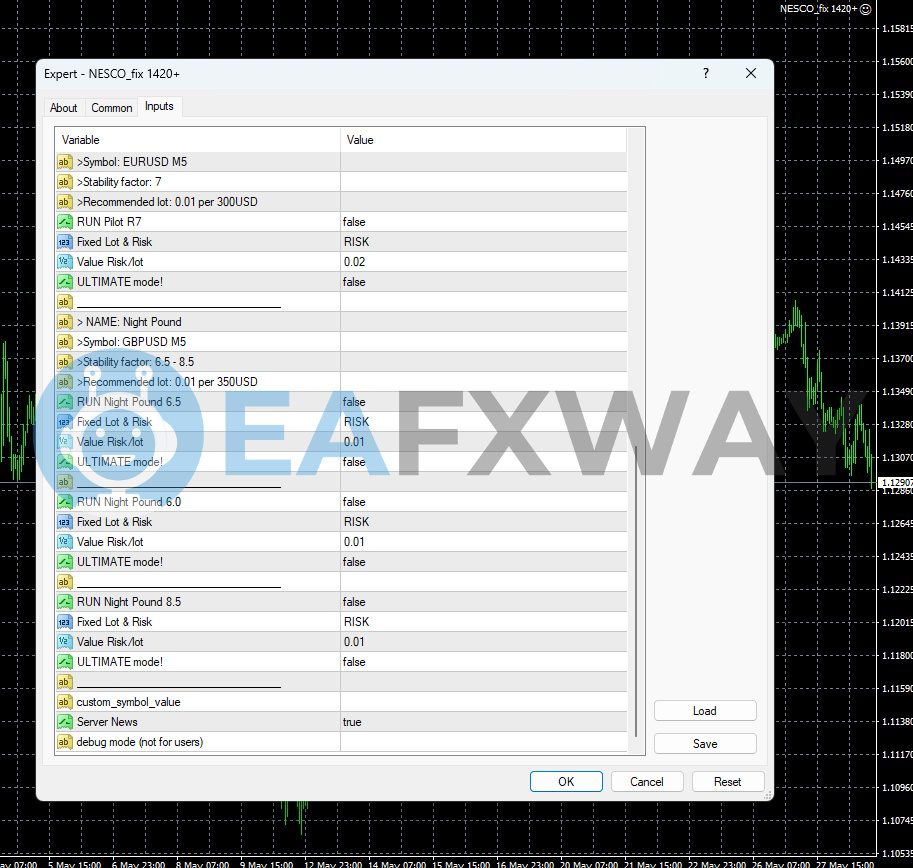Screen dimensions: 913x868
Task: Edit the empty custom_symbol_value field
Action: [483, 702]
